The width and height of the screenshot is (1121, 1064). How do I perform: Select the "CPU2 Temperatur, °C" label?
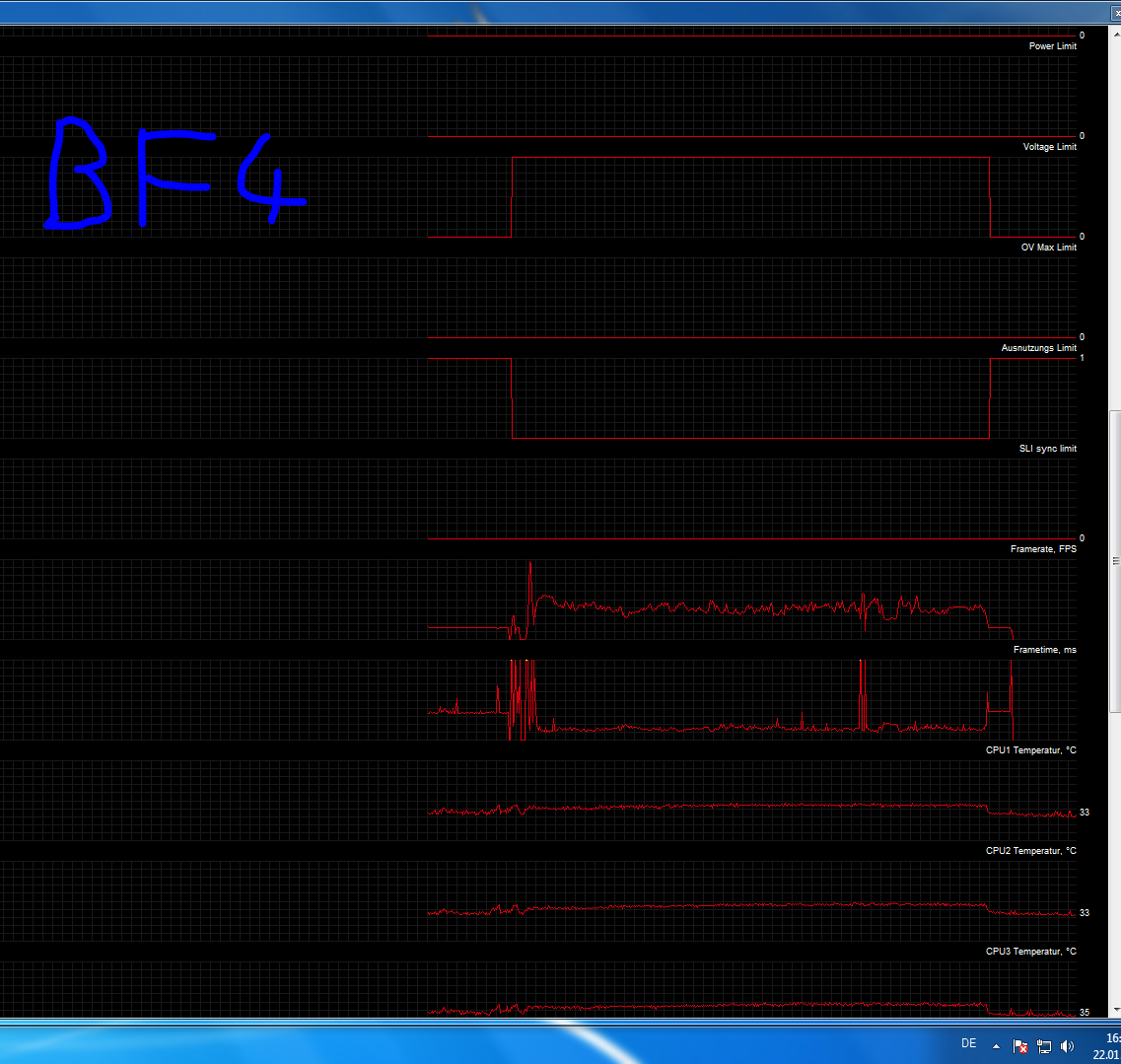(1031, 851)
